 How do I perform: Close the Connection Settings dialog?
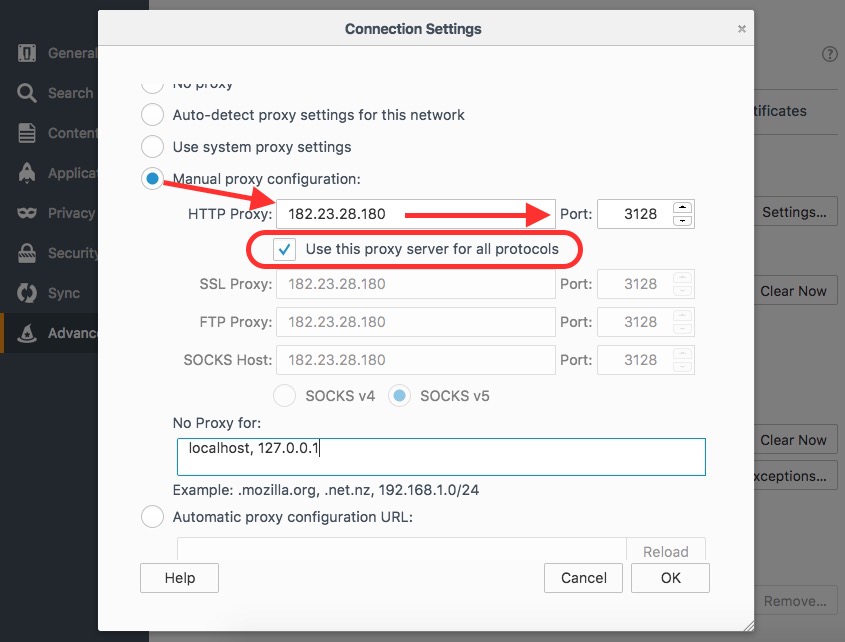click(x=741, y=29)
